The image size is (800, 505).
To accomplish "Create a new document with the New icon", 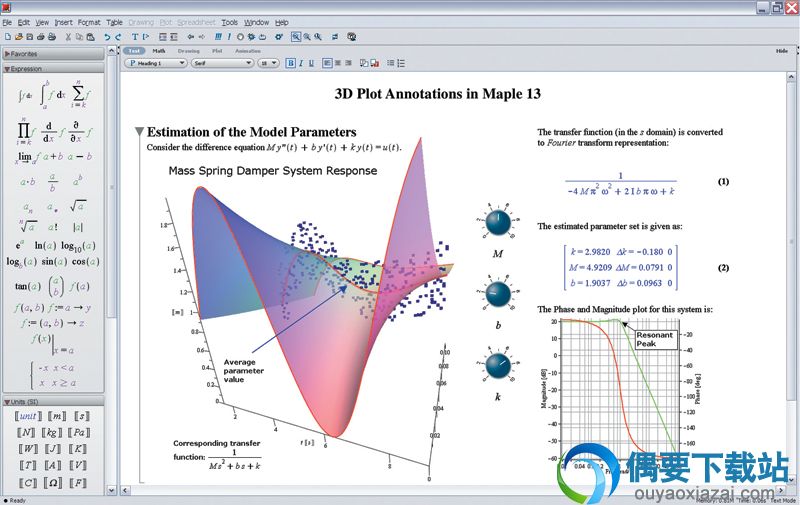I will [8, 37].
